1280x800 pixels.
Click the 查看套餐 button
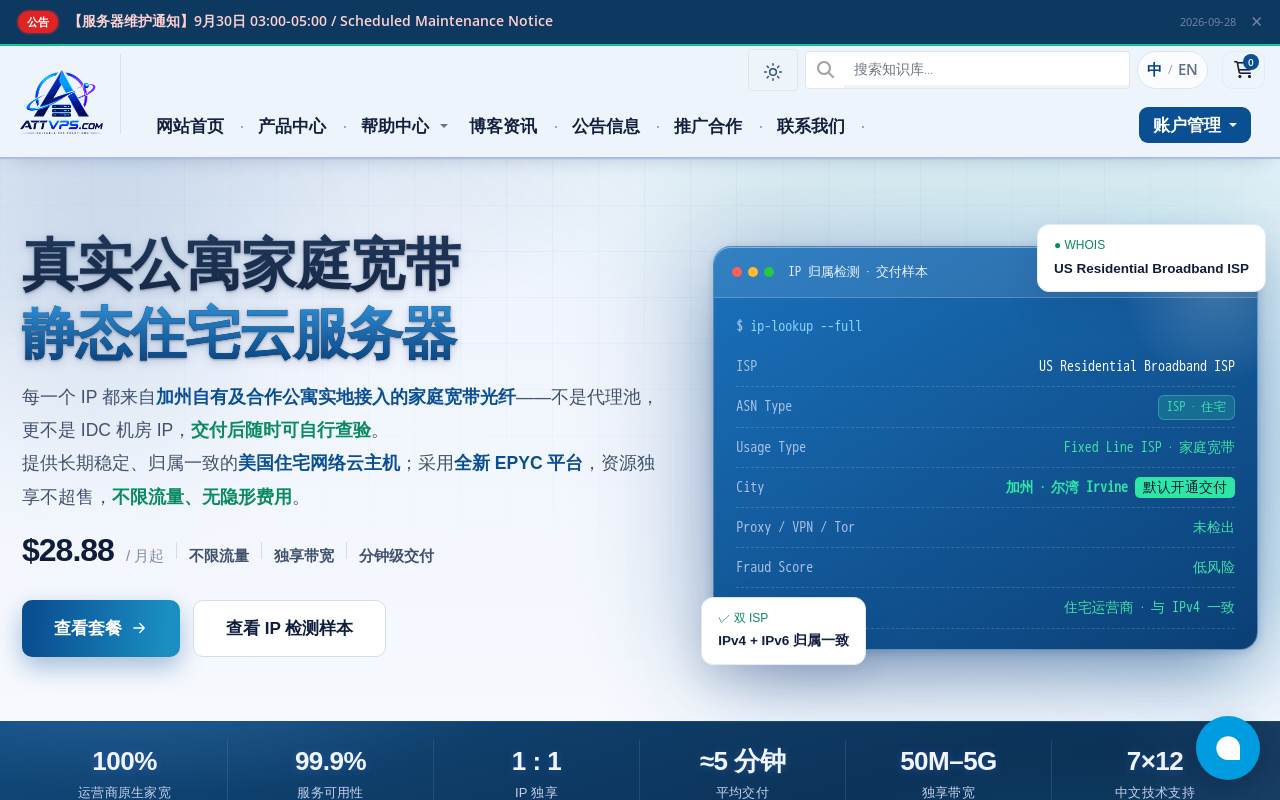pyautogui.click(x=101, y=628)
